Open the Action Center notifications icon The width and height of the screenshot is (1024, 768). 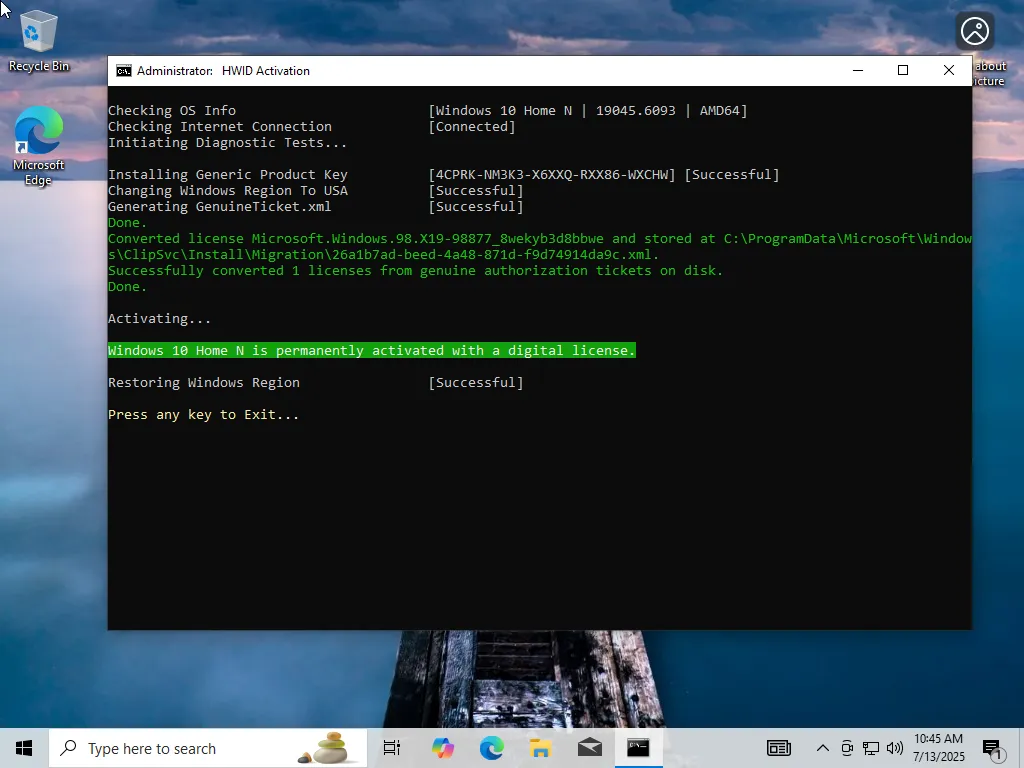[993, 749]
